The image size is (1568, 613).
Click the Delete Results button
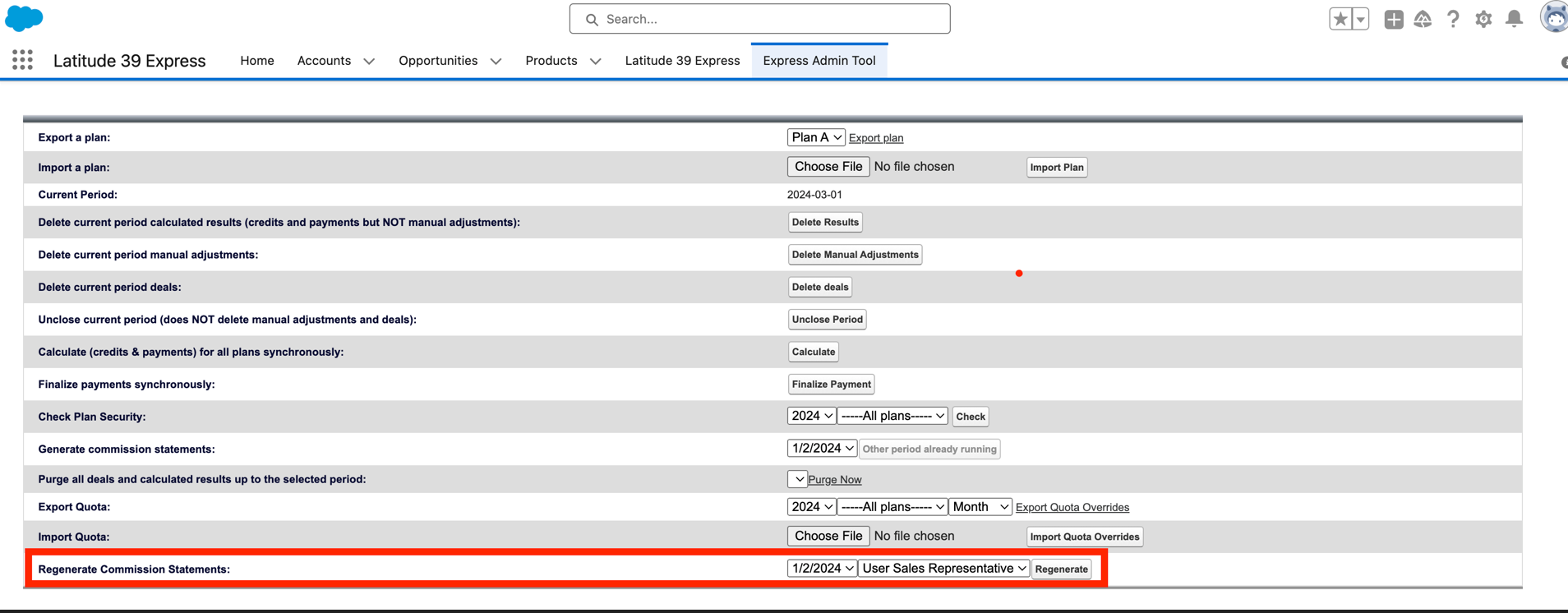coord(825,223)
